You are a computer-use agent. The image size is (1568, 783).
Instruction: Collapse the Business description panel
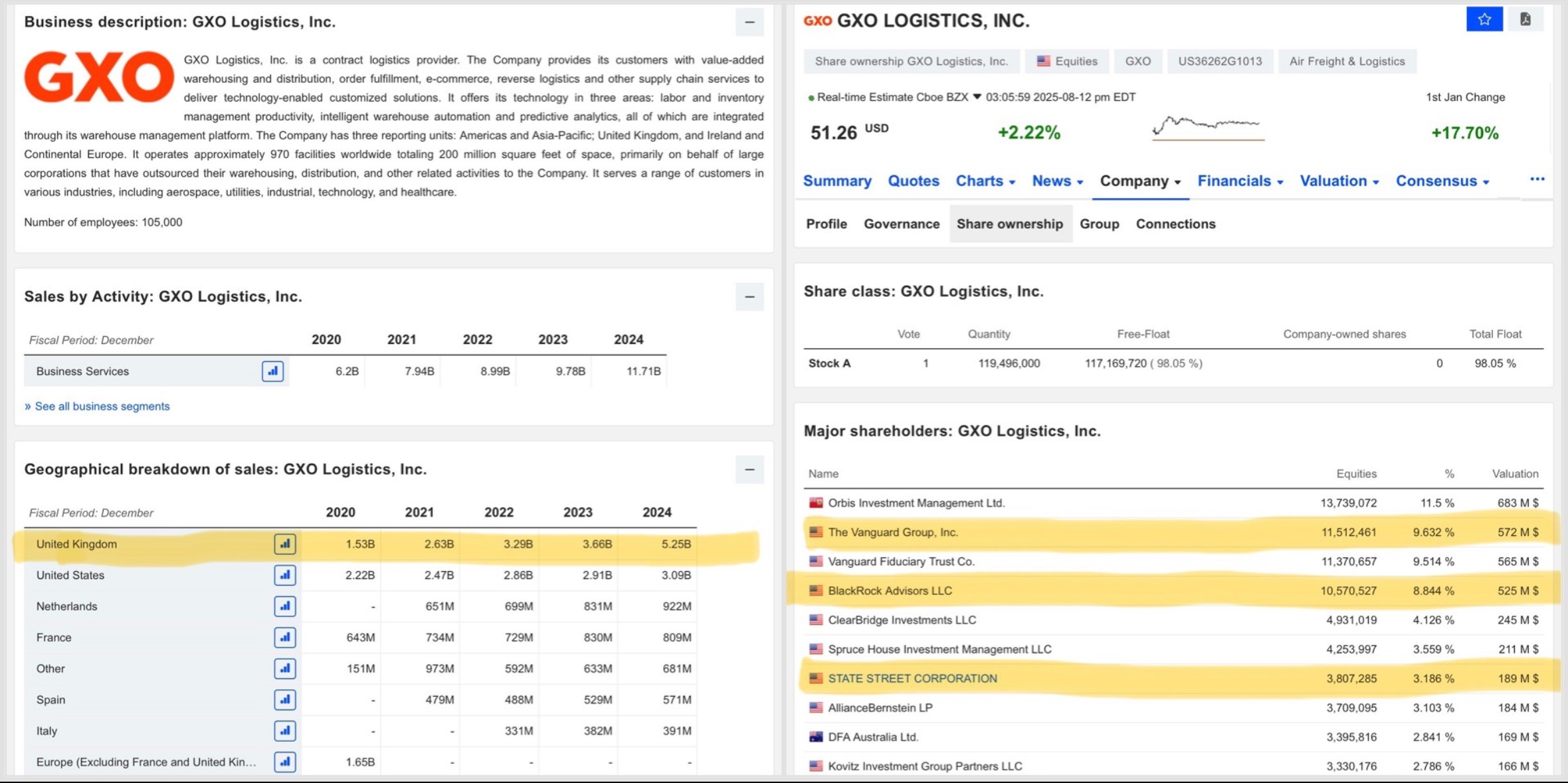[x=749, y=23]
